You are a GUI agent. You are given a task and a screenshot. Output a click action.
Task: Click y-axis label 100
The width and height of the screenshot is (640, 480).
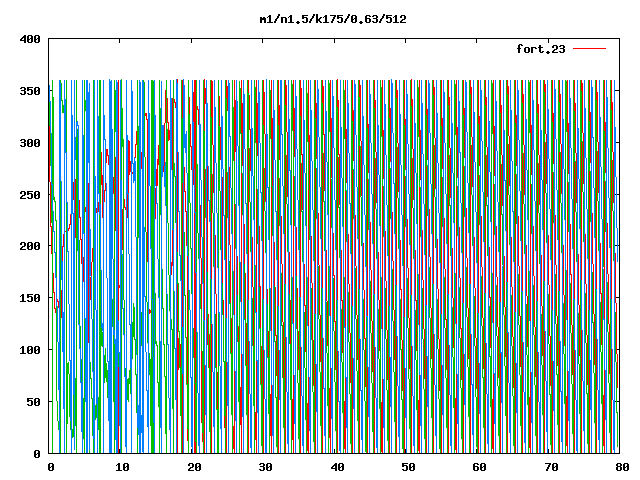tap(30, 350)
